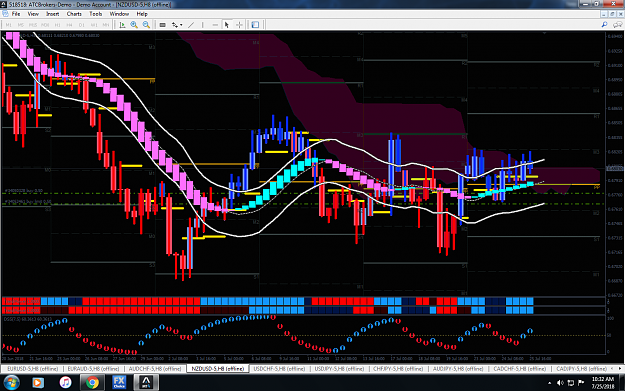The height and width of the screenshot is (391, 625).
Task: Open the Charts menu
Action: pyautogui.click(x=74, y=14)
